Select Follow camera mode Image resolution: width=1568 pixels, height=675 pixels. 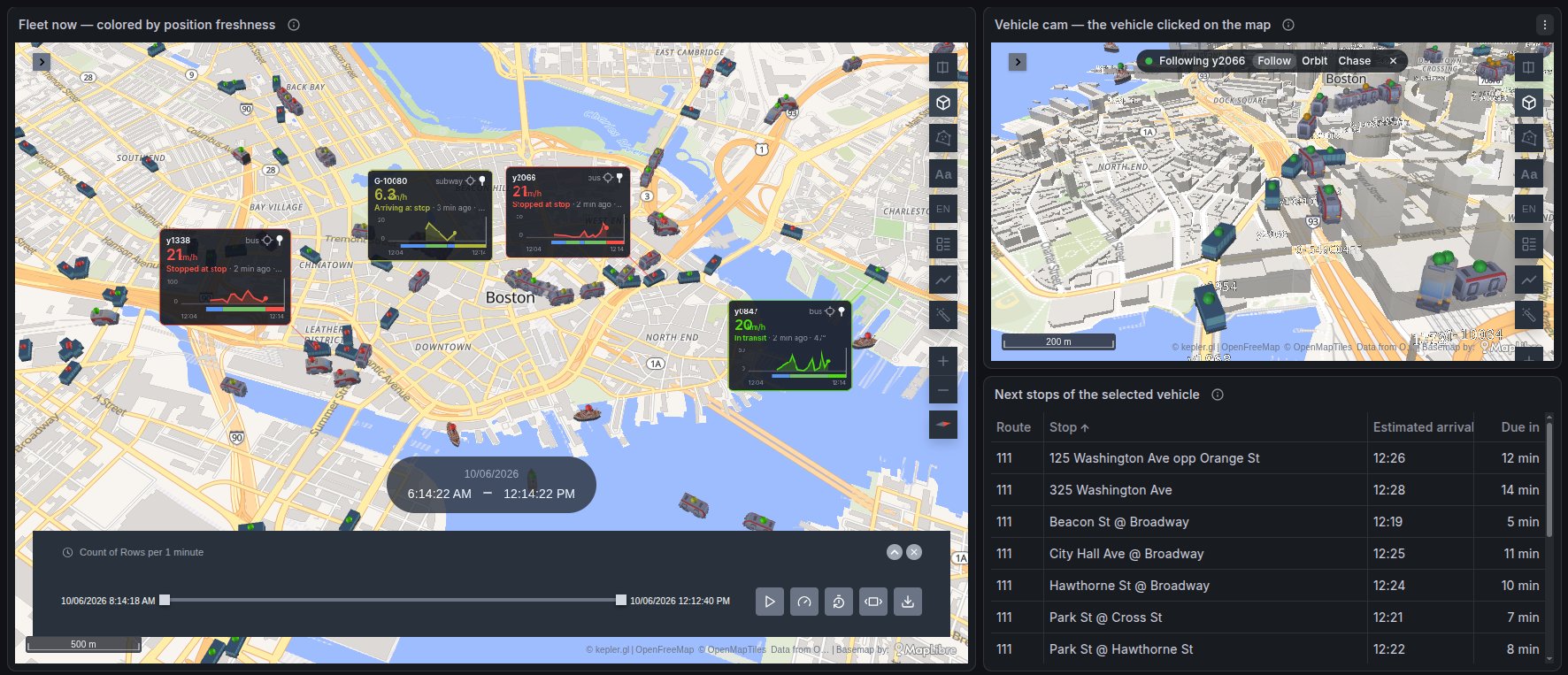(1274, 61)
